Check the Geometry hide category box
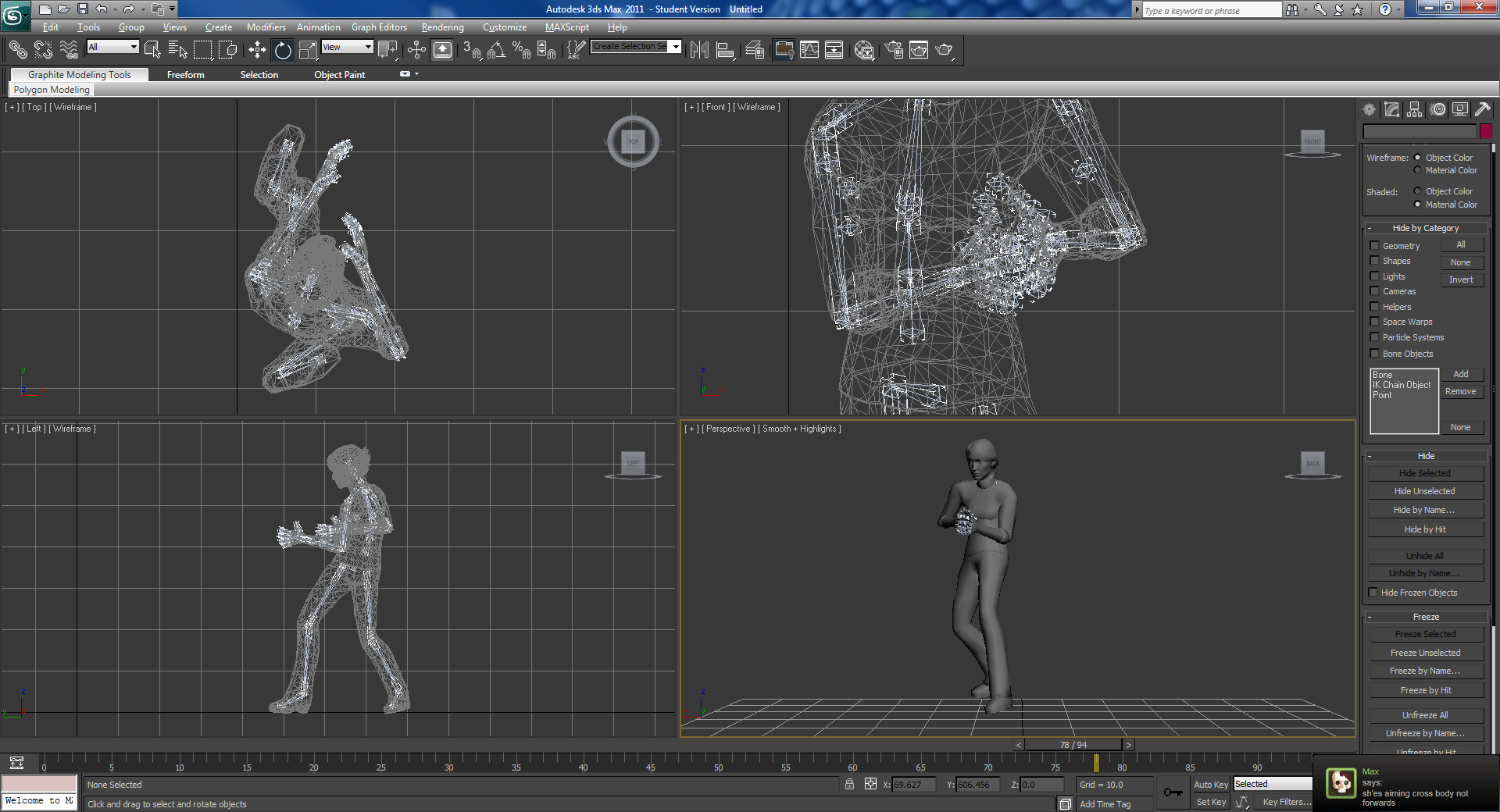Image resolution: width=1500 pixels, height=812 pixels. (1375, 246)
